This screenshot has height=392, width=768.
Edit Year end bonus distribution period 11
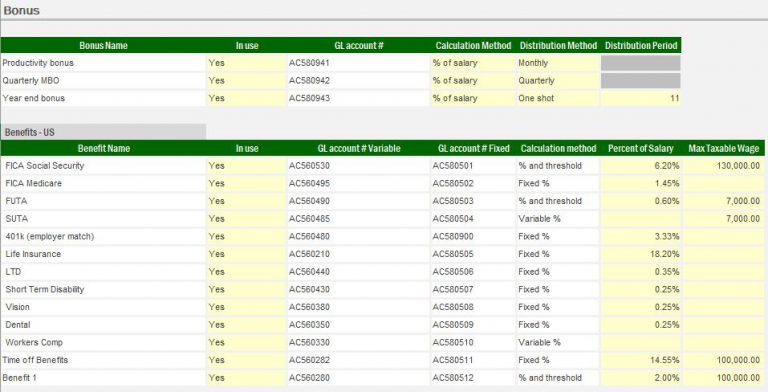click(641, 98)
